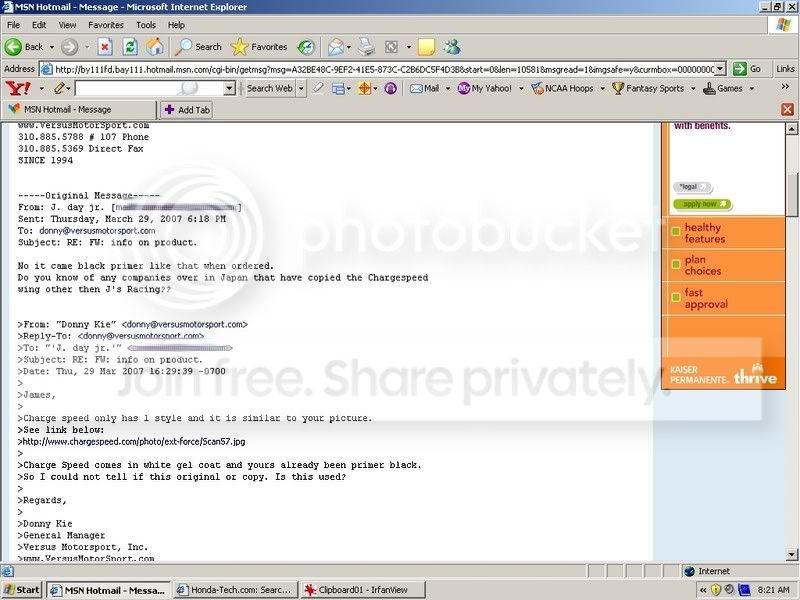Viewport: 800px width, 600px height.
Task: Expand the Back button history dropdown
Action: [52, 47]
